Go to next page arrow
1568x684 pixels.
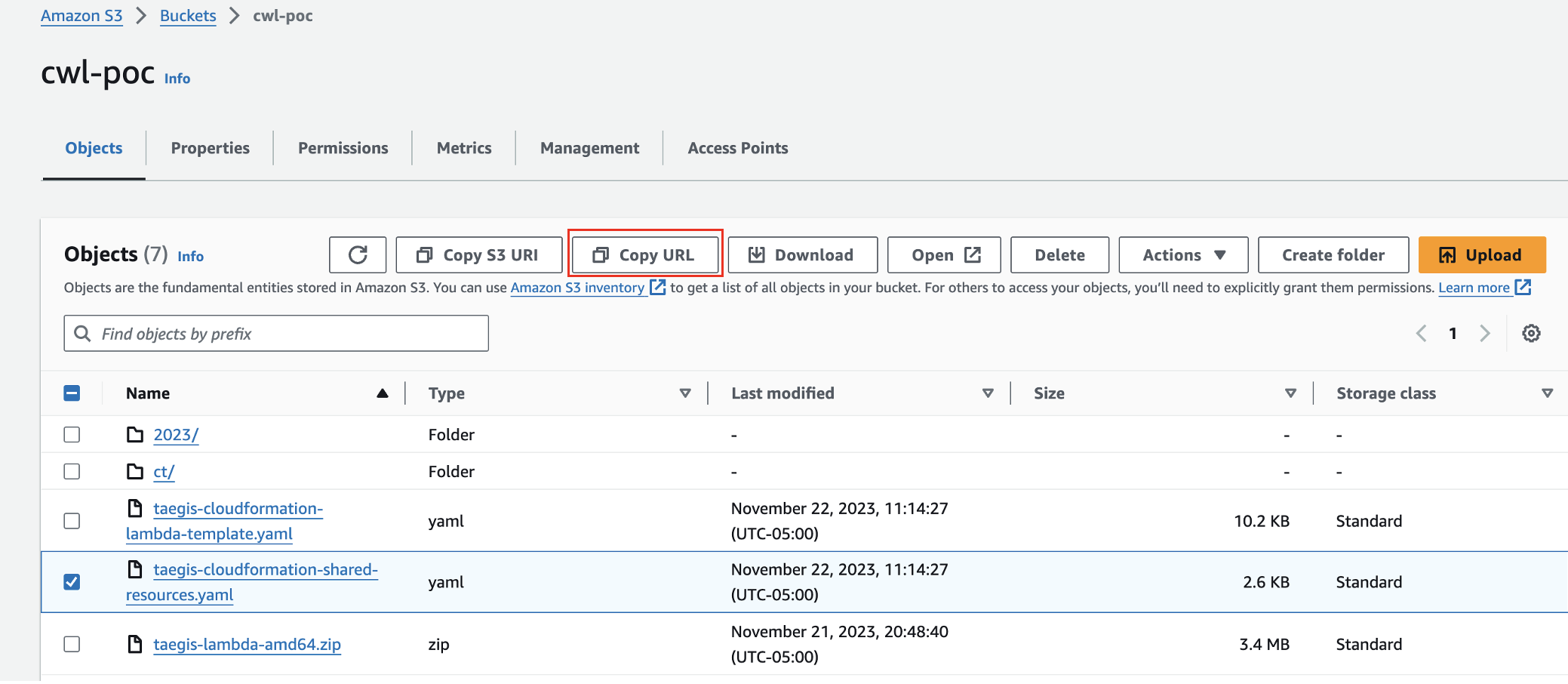pyautogui.click(x=1484, y=333)
